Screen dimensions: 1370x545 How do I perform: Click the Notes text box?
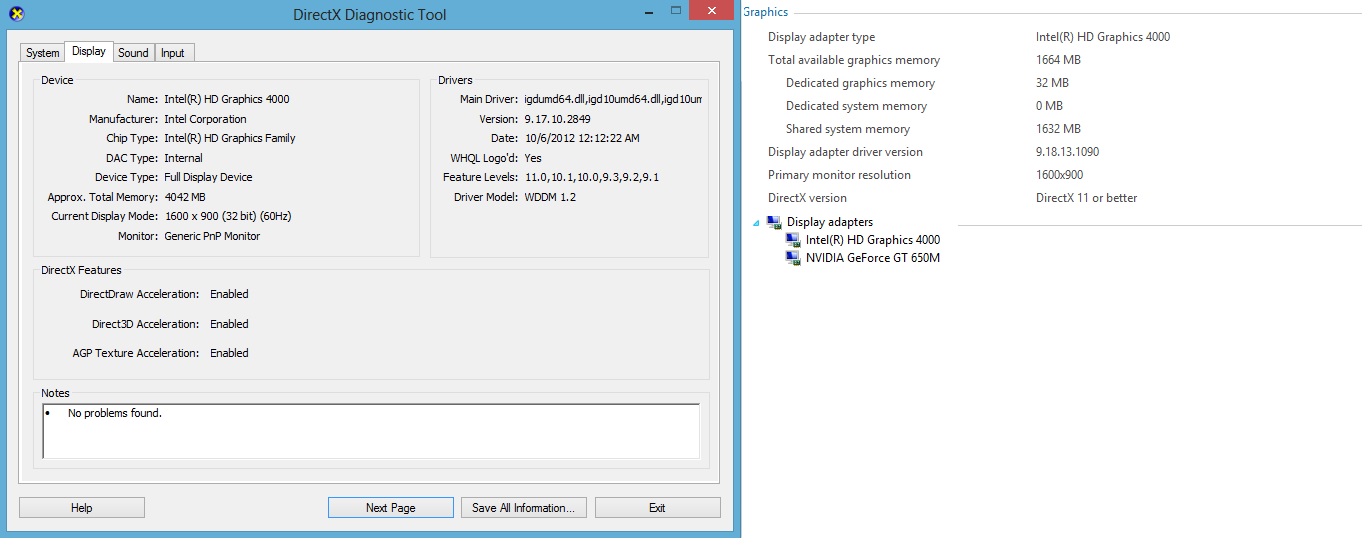371,431
